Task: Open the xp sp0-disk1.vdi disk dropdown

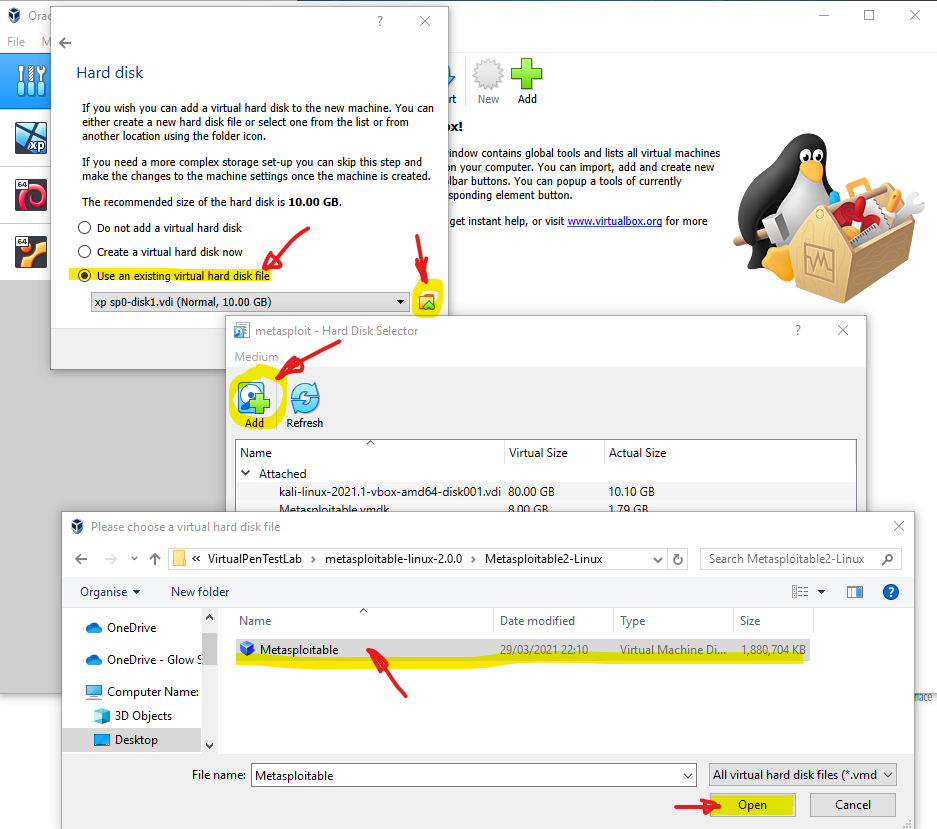Action: (250, 302)
